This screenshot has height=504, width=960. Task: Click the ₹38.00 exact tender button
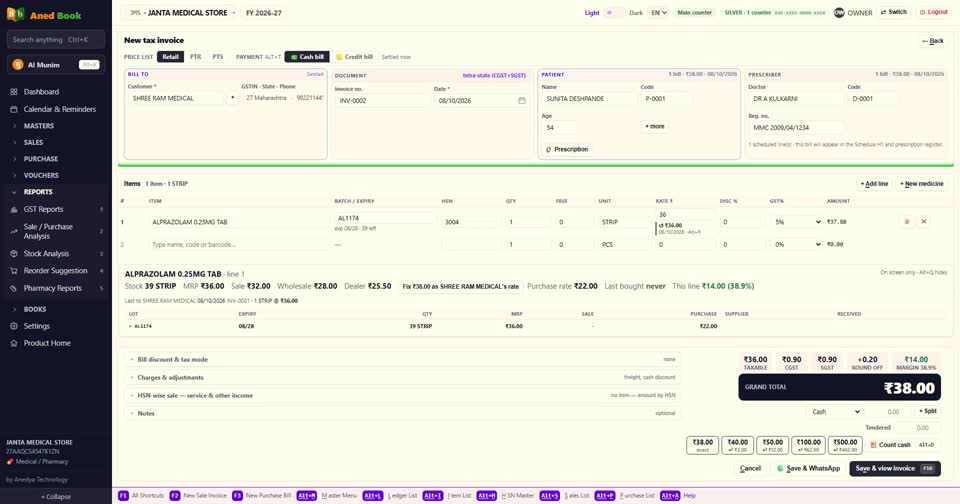tap(702, 445)
